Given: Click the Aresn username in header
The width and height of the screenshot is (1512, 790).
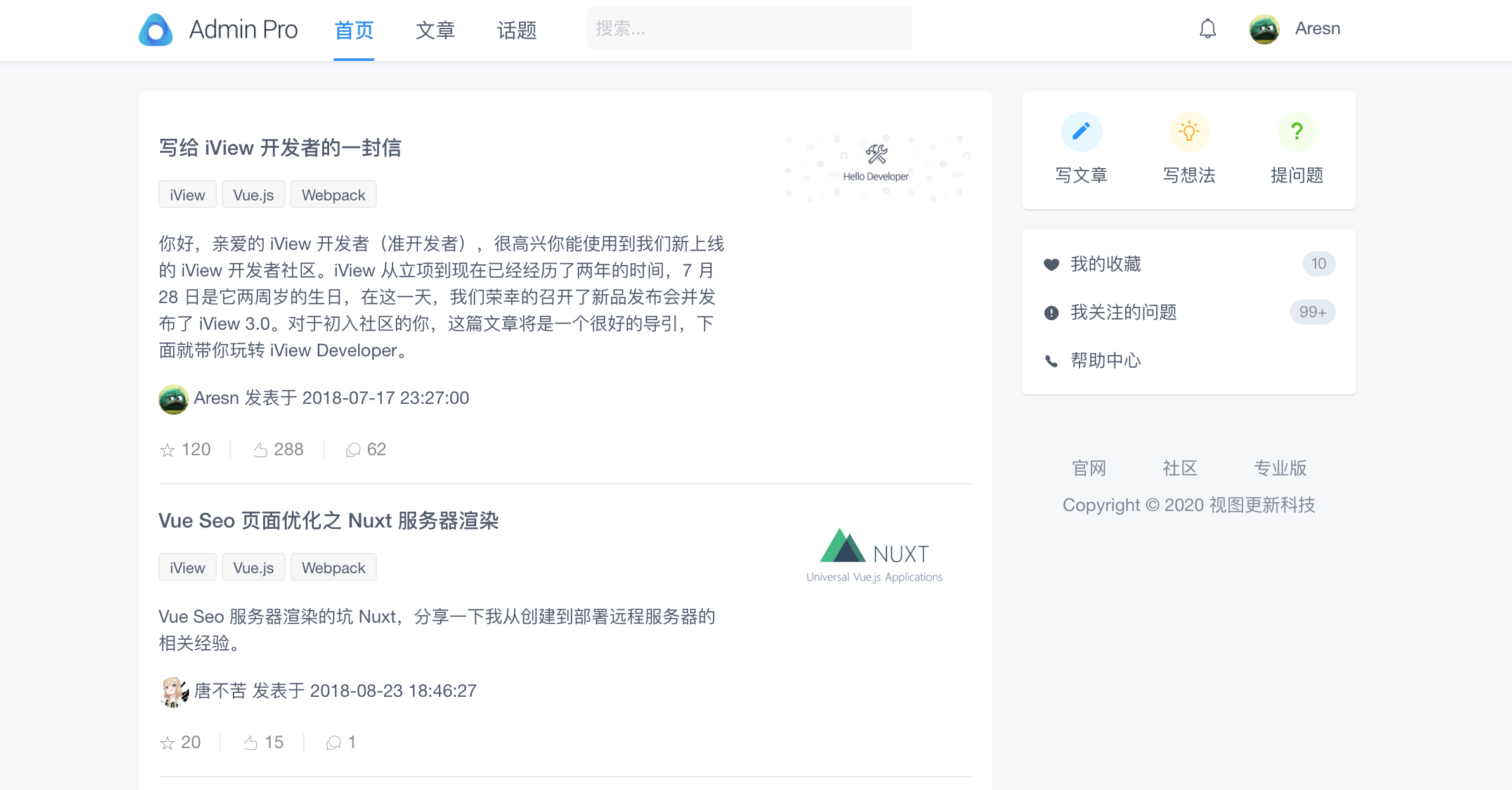Looking at the screenshot, I should (x=1317, y=29).
